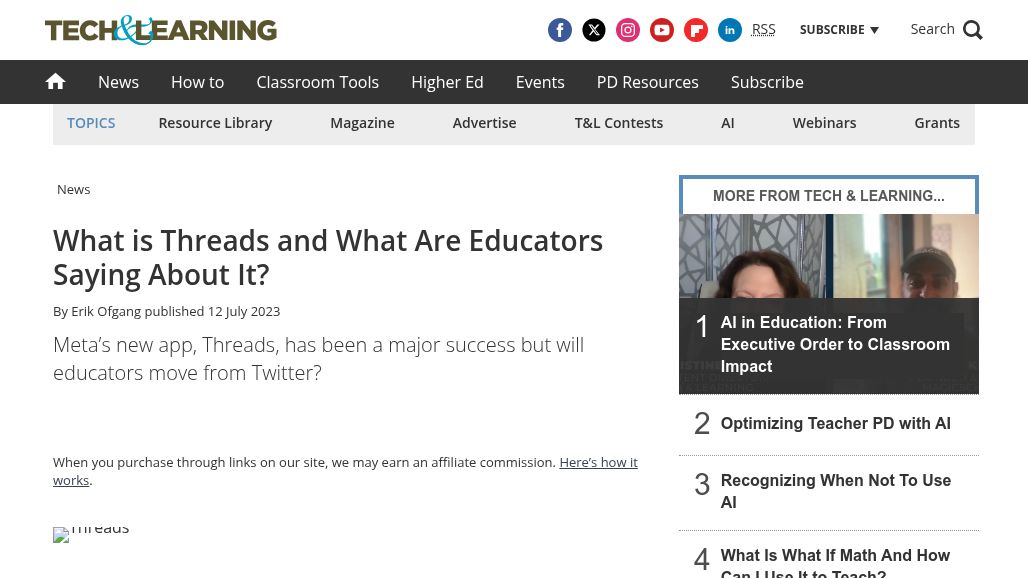Open author Erik Ofgang's profile
Image resolution: width=1028 pixels, height=578 pixels.
pyautogui.click(x=106, y=311)
